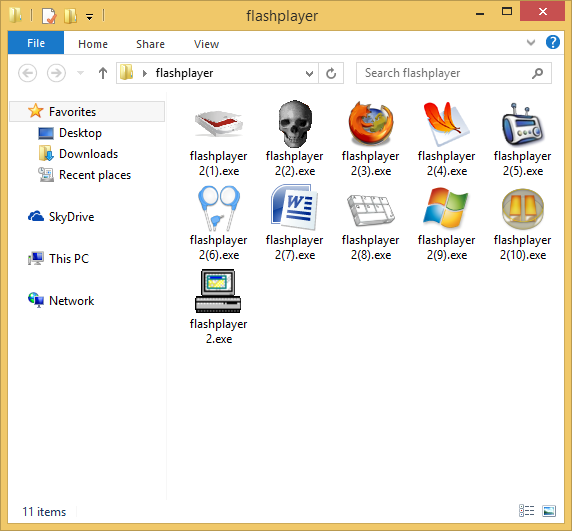Go up one folder level
This screenshot has height=531, width=572.
[x=103, y=73]
